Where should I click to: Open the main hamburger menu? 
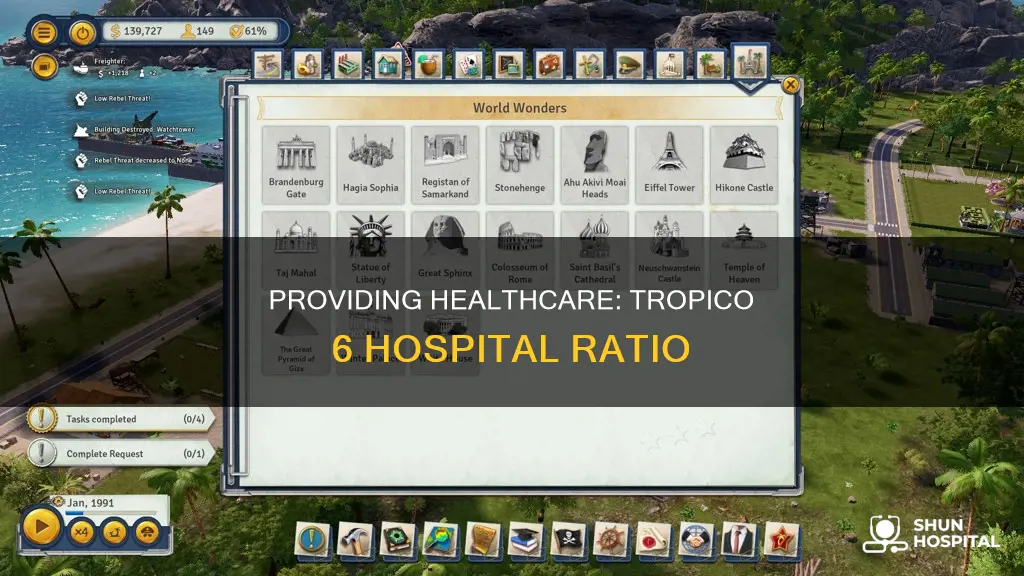44,32
